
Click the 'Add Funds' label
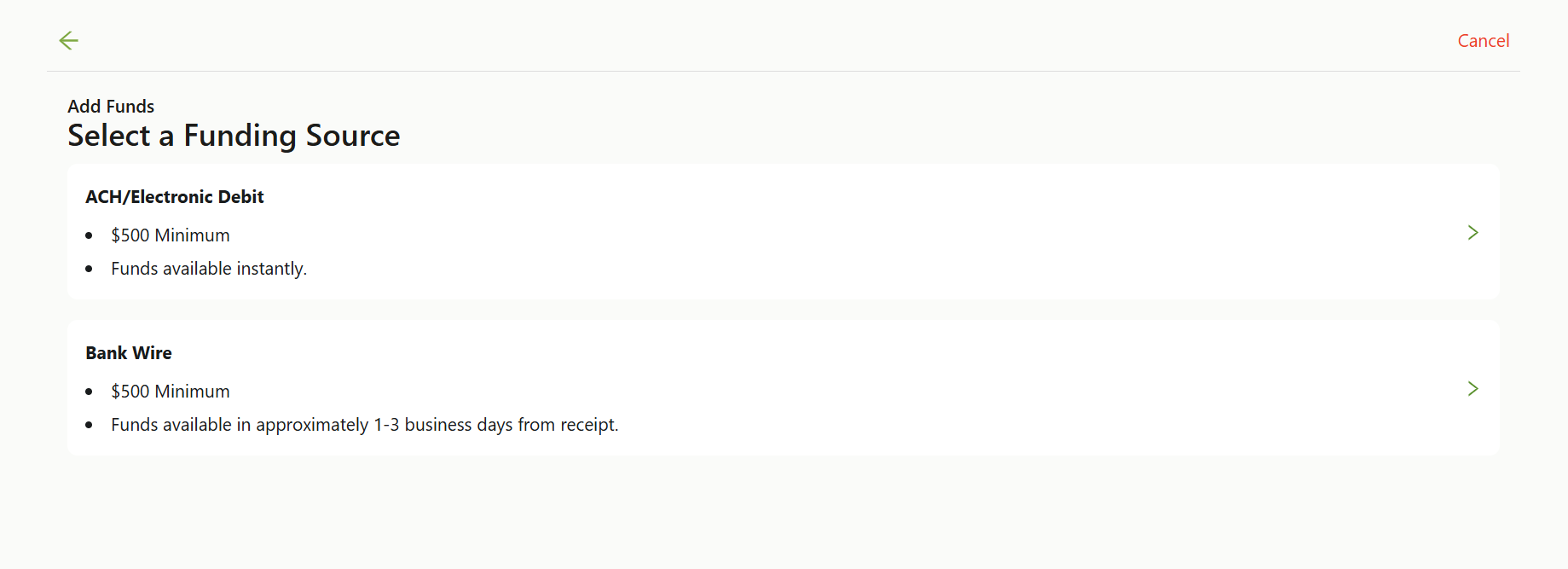[x=111, y=107]
